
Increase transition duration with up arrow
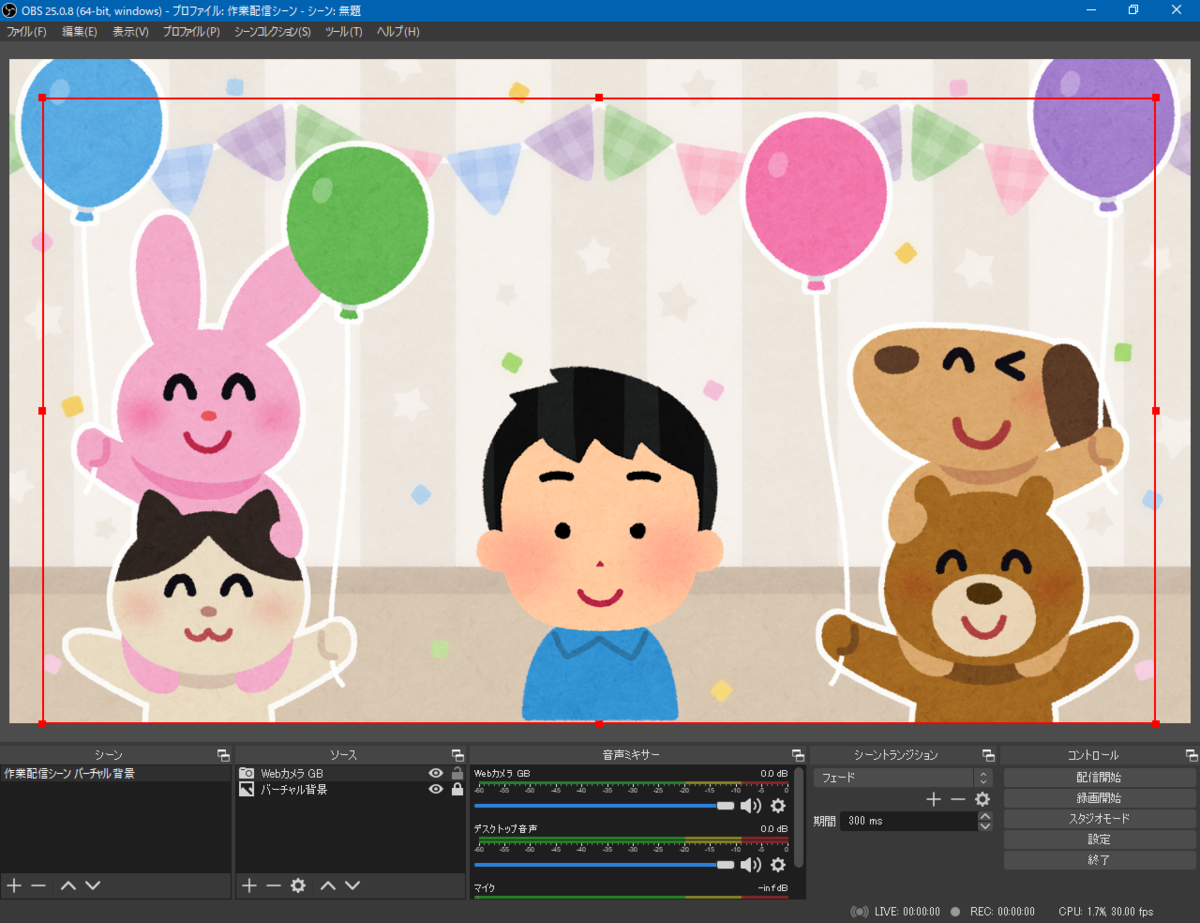[x=985, y=816]
